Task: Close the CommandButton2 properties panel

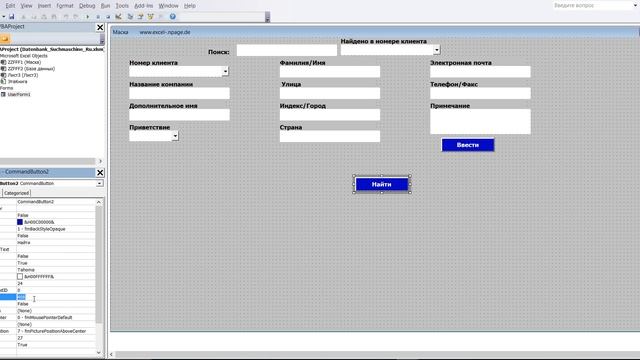Action: (100, 172)
